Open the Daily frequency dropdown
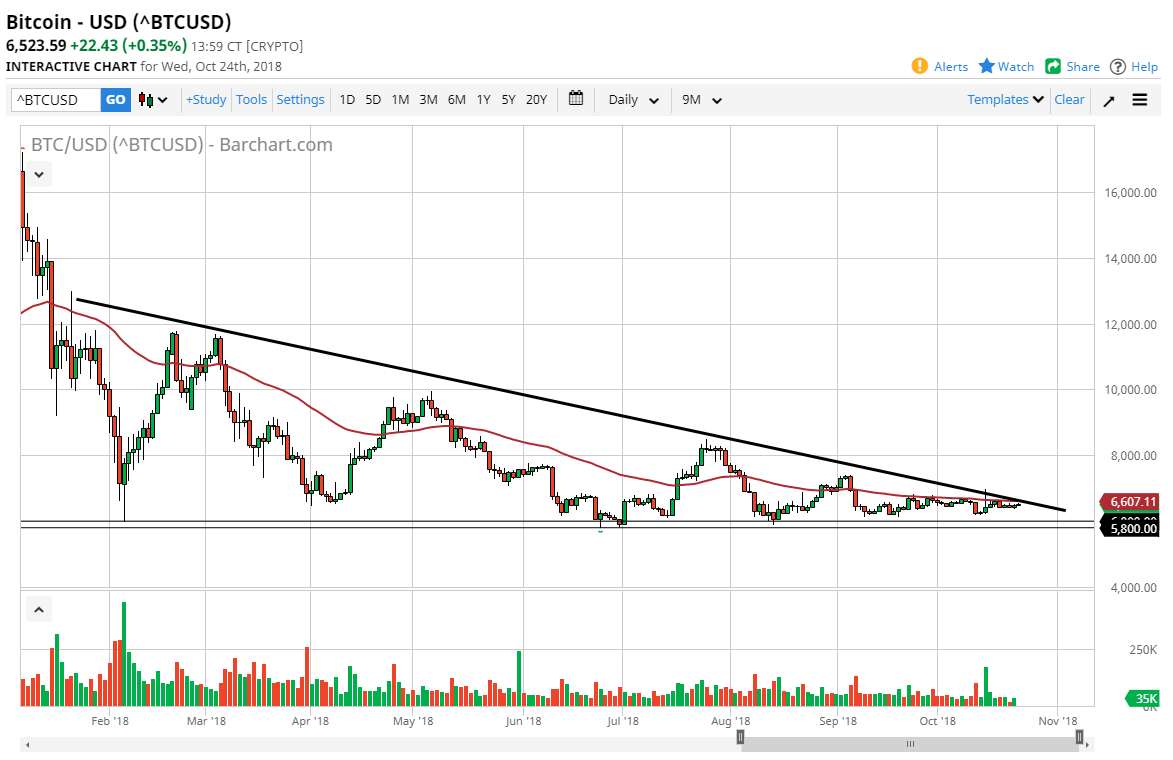Image resolution: width=1173 pixels, height=760 pixels. (631, 100)
